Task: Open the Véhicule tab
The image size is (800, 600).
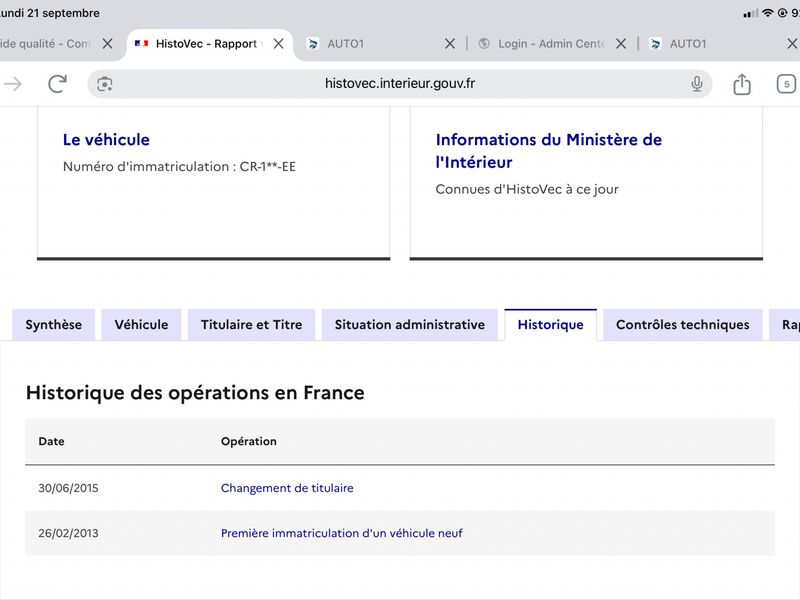Action: [141, 324]
